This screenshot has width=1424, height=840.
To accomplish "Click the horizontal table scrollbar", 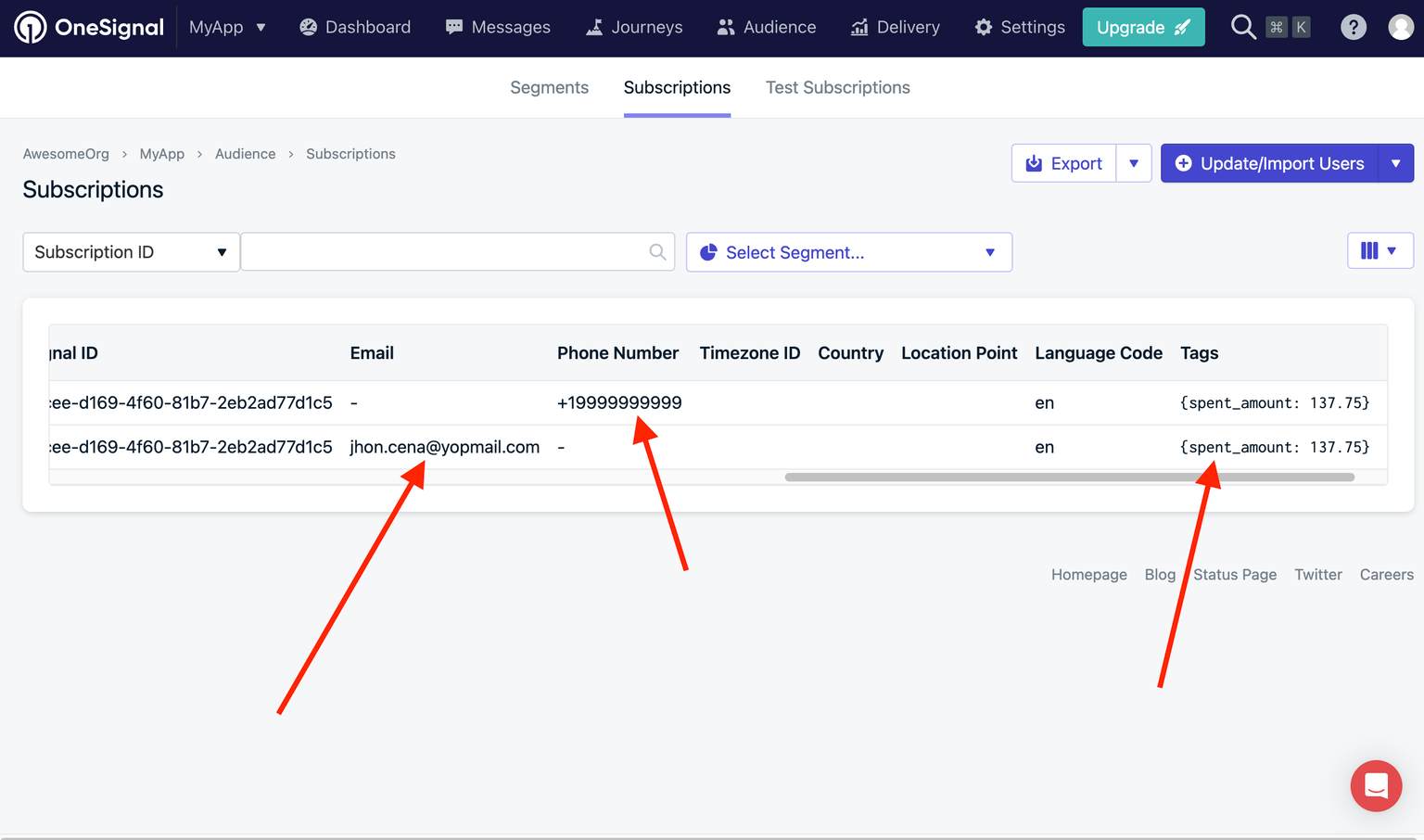I will [x=1070, y=477].
